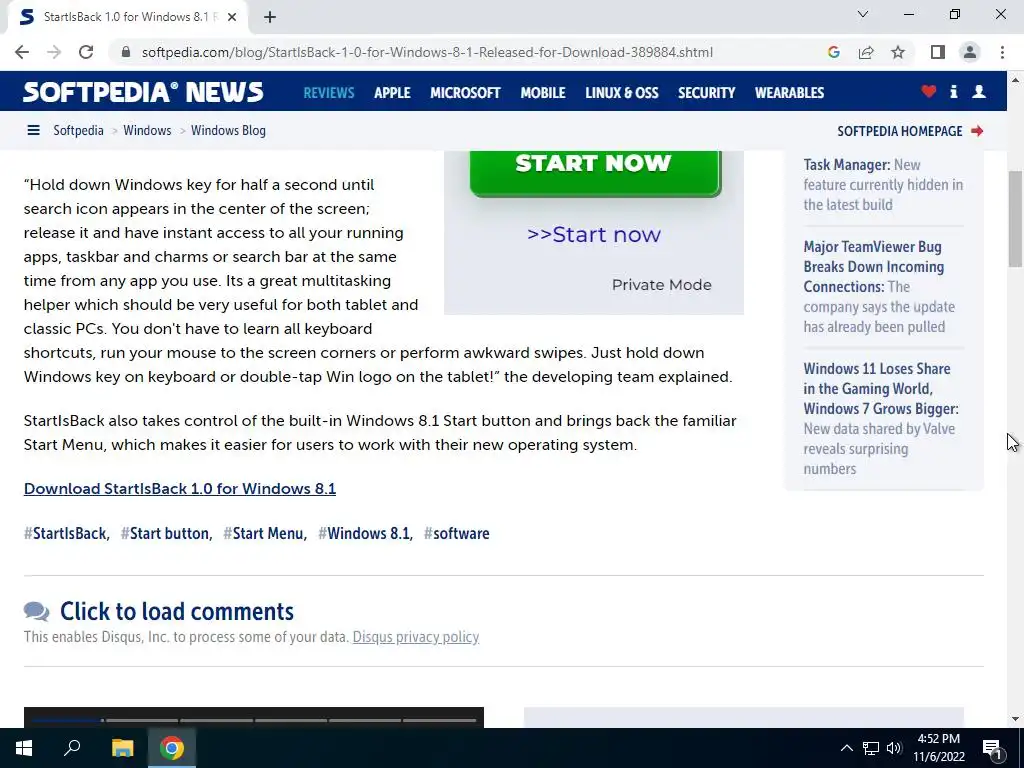The image size is (1024, 768).
Task: Open the Security news section
Action: [x=707, y=93]
